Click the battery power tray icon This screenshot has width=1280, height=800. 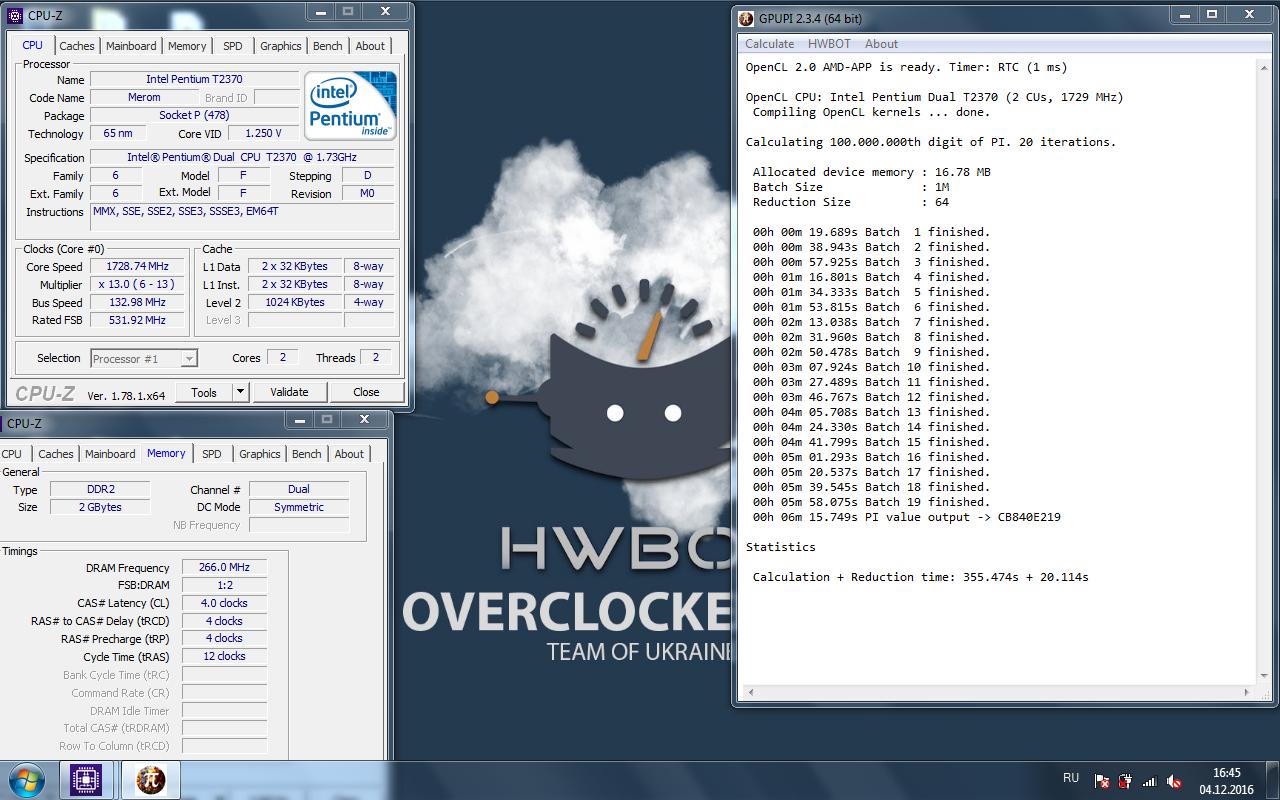(1126, 781)
